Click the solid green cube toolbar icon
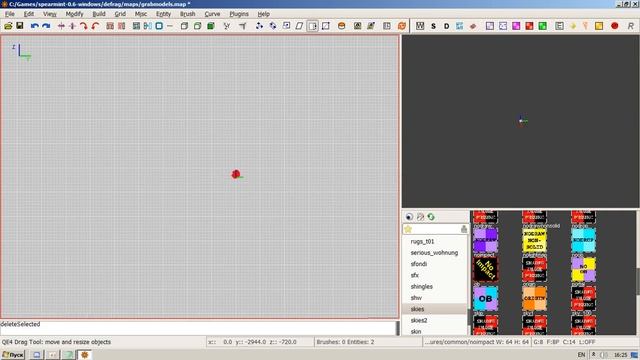The height and width of the screenshot is (360, 640). pyautogui.click(x=211, y=26)
